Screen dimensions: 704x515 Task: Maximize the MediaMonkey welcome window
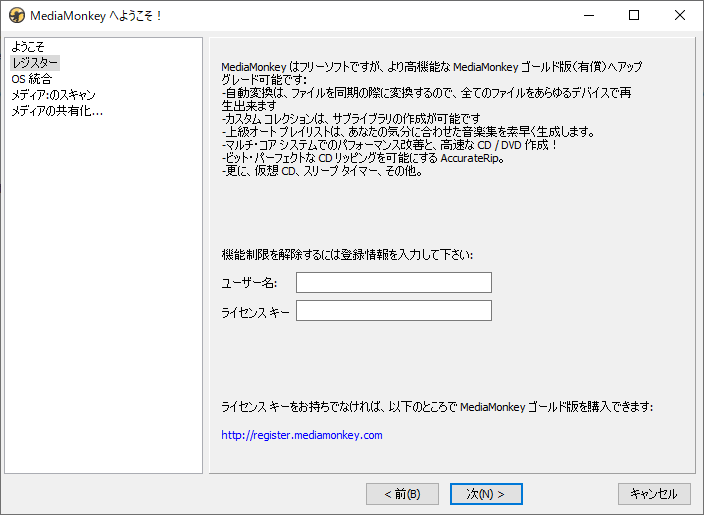pyautogui.click(x=634, y=15)
